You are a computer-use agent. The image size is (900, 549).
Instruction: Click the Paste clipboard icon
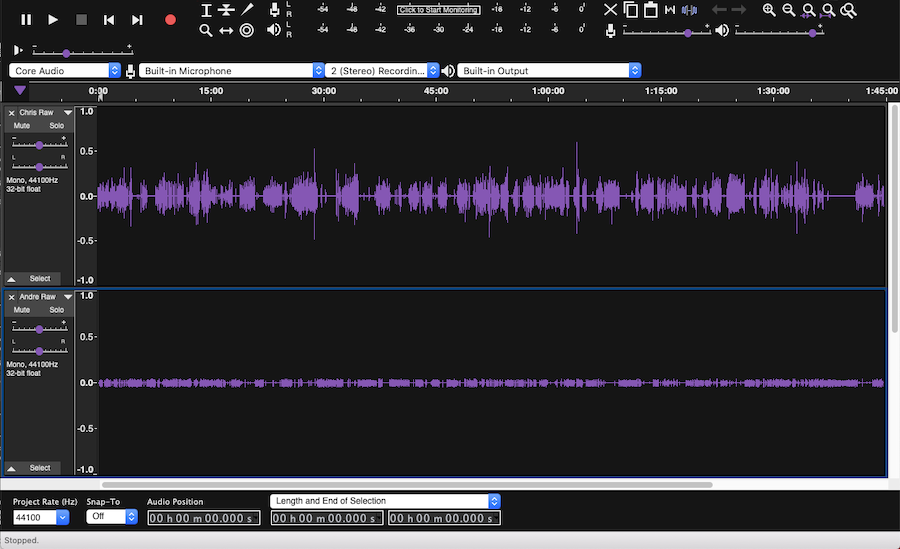coord(651,10)
